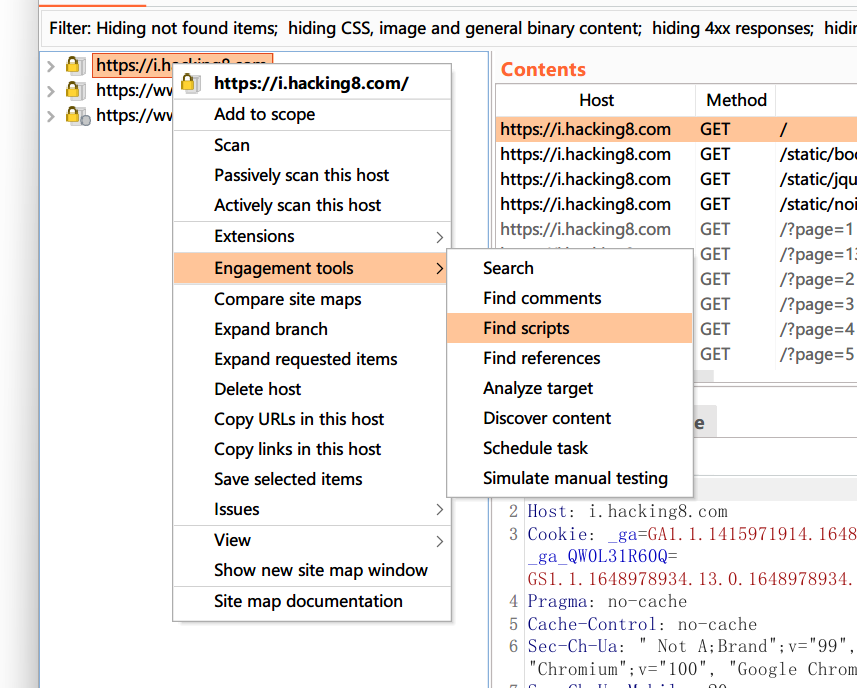The width and height of the screenshot is (857, 688).
Task: Select the /?page=2 contents row
Action: [x=775, y=280]
